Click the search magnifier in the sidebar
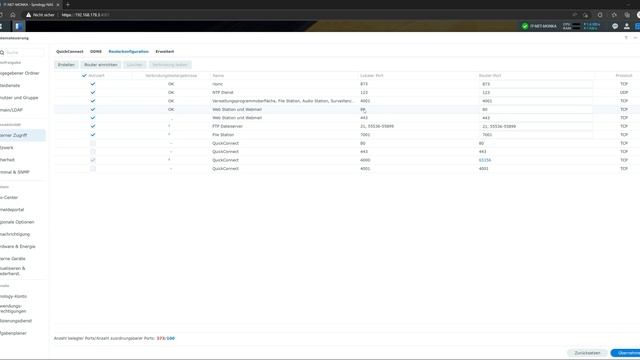The width and height of the screenshot is (640, 360). (x=2, y=52)
